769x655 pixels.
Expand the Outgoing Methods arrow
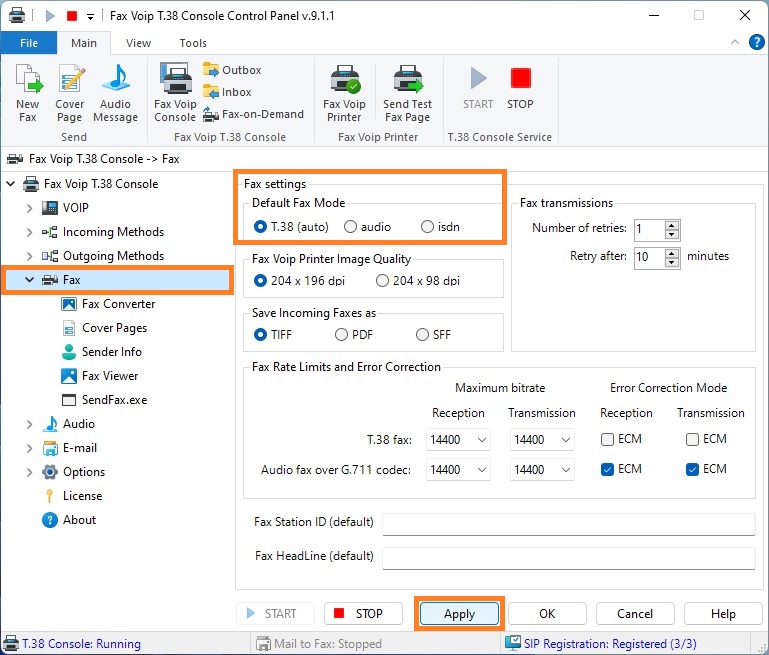29,256
